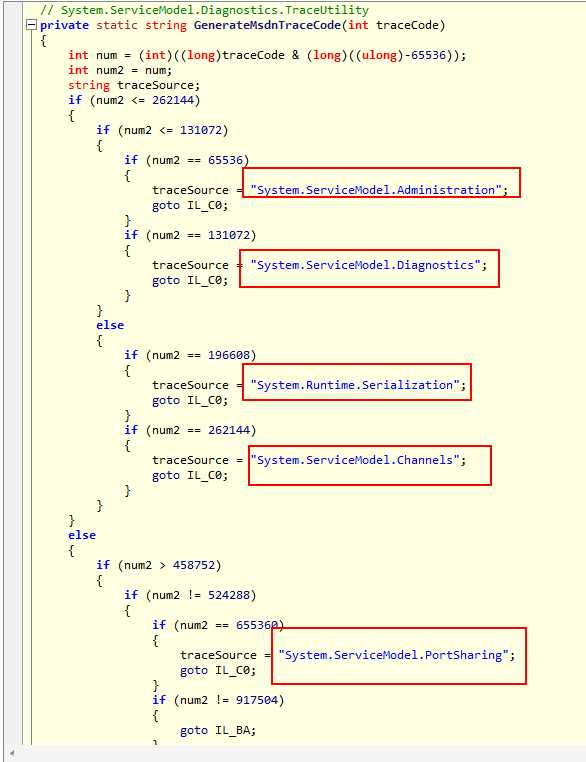Click the "System.ServiceModel.Diagnostics" string literal
This screenshot has height=762, width=586.
pos(365,265)
